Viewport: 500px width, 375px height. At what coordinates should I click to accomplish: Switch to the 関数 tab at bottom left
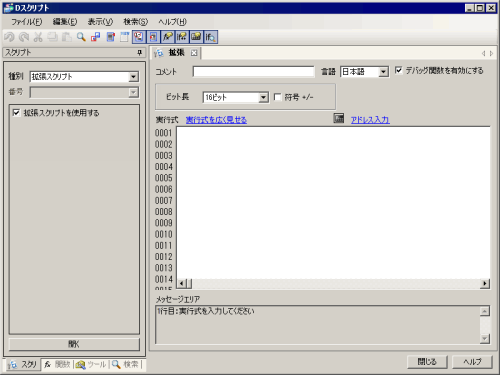tap(57, 364)
